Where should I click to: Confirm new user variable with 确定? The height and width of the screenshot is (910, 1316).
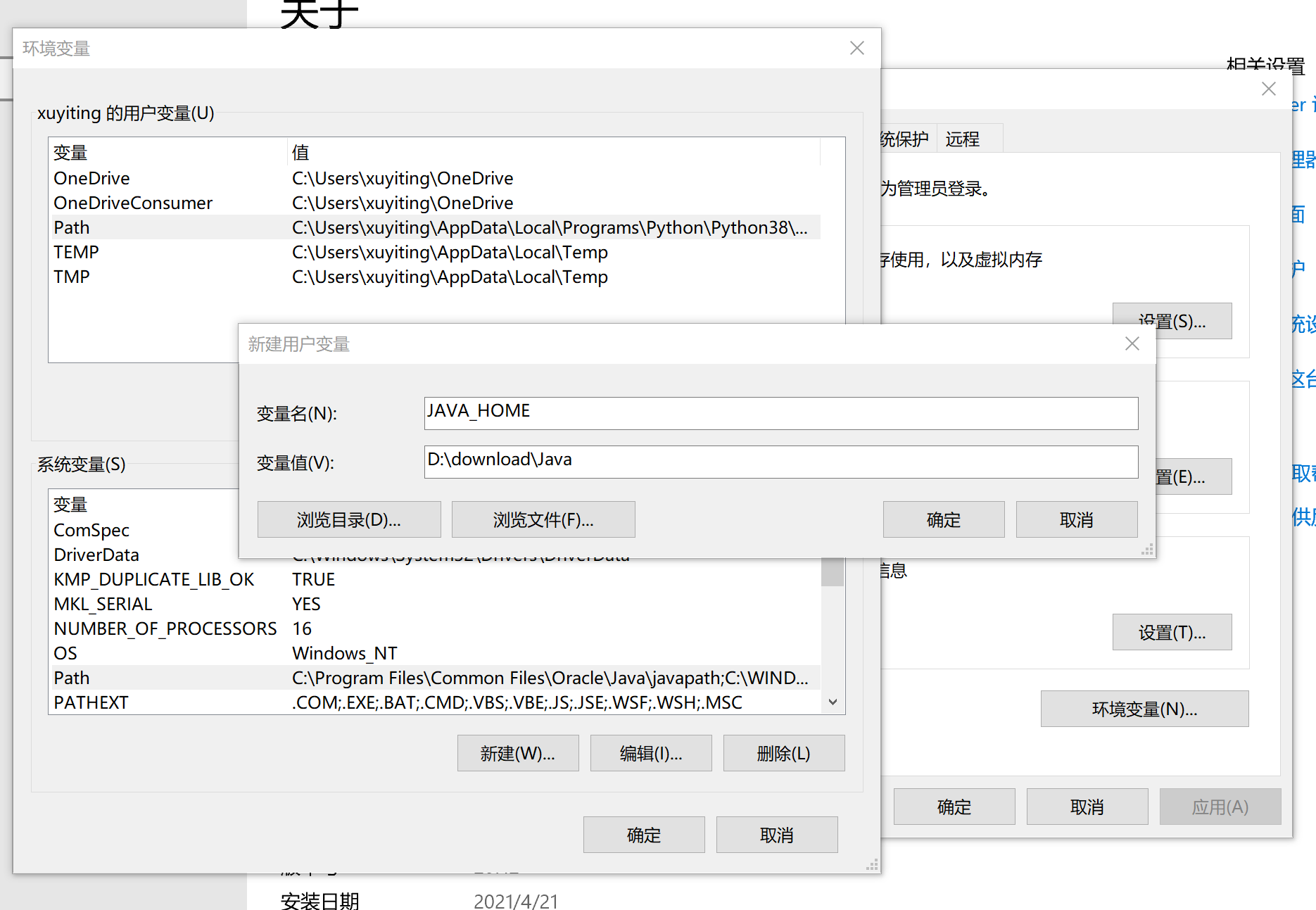pos(944,519)
